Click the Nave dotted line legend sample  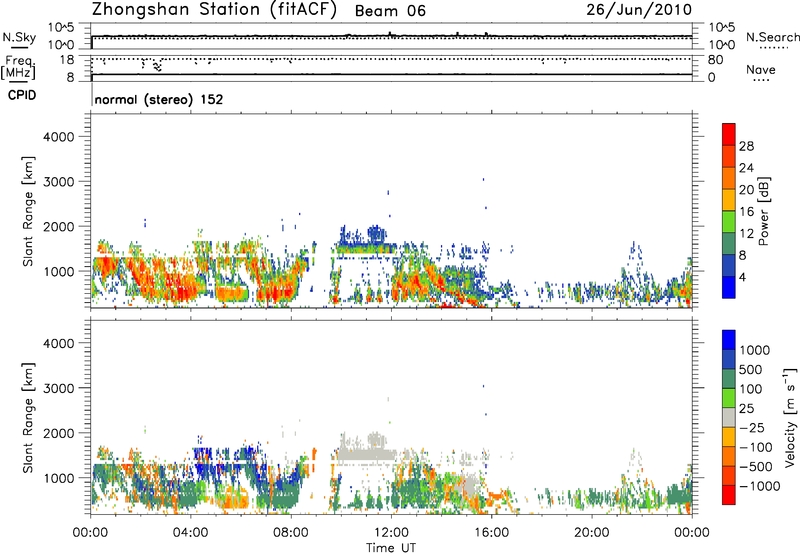point(761,81)
